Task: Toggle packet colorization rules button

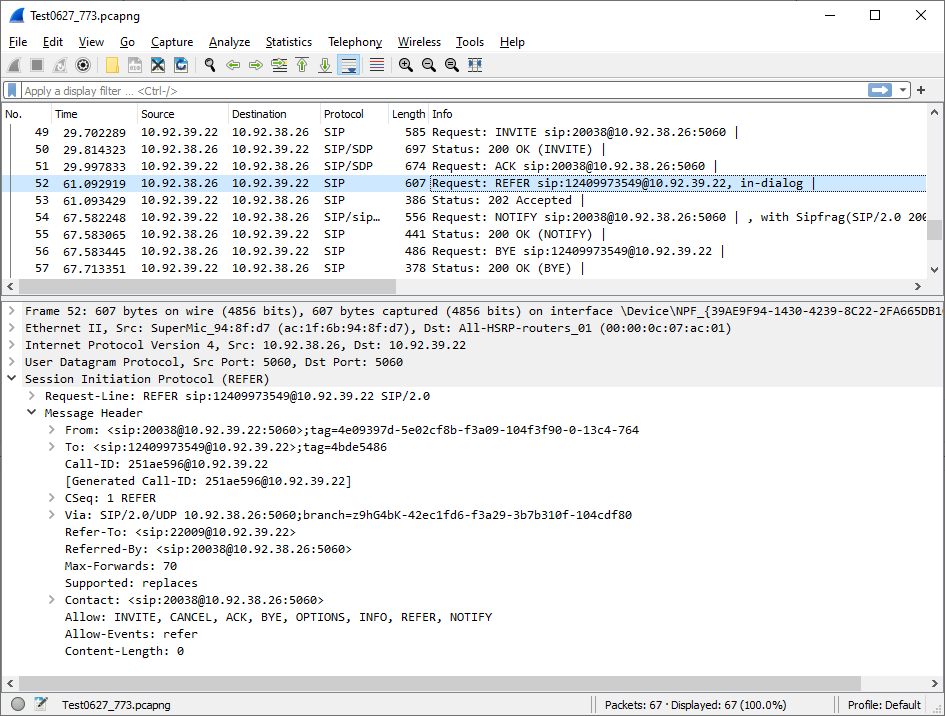Action: tap(377, 65)
